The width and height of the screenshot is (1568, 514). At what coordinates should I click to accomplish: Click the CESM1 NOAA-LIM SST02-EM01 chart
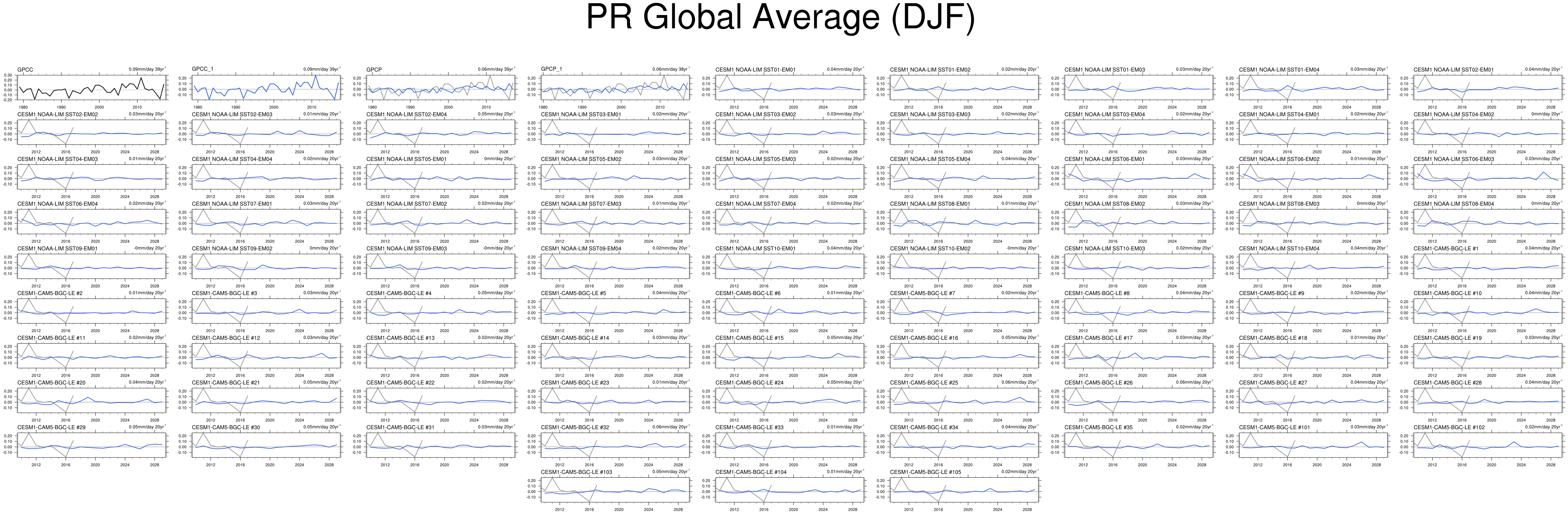pyautogui.click(x=1488, y=87)
